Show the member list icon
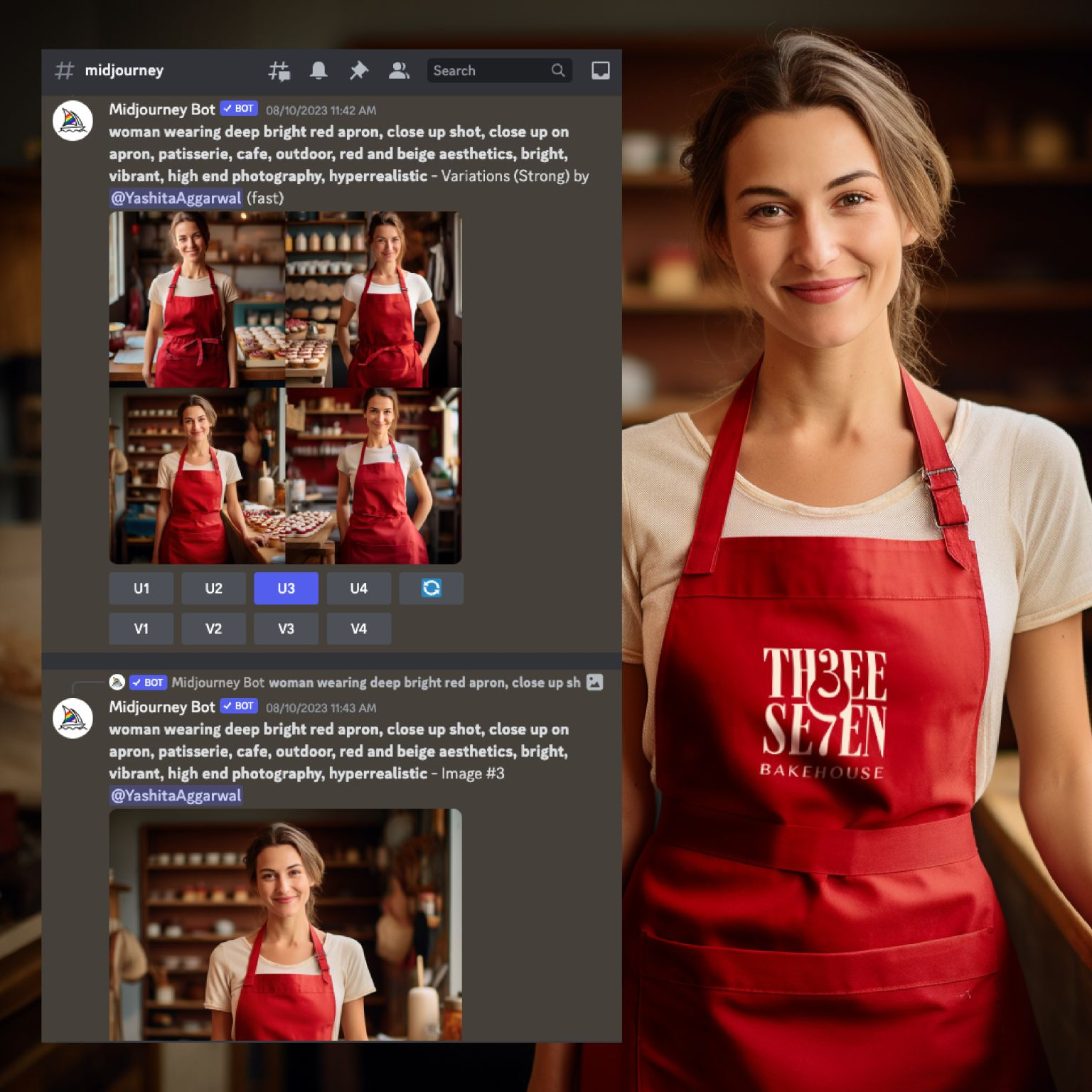 [399, 70]
